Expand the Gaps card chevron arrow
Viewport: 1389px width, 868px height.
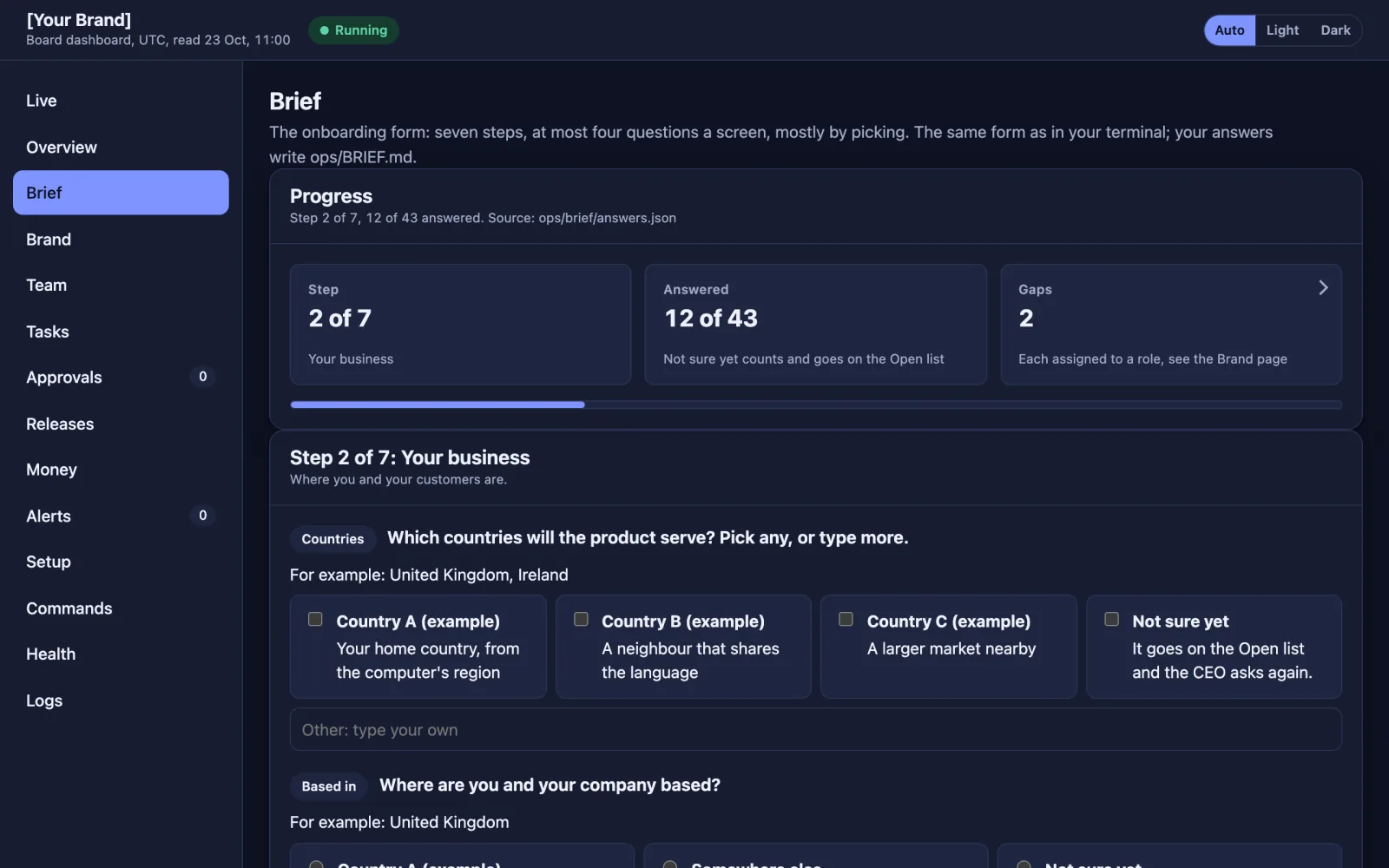pyautogui.click(x=1323, y=287)
